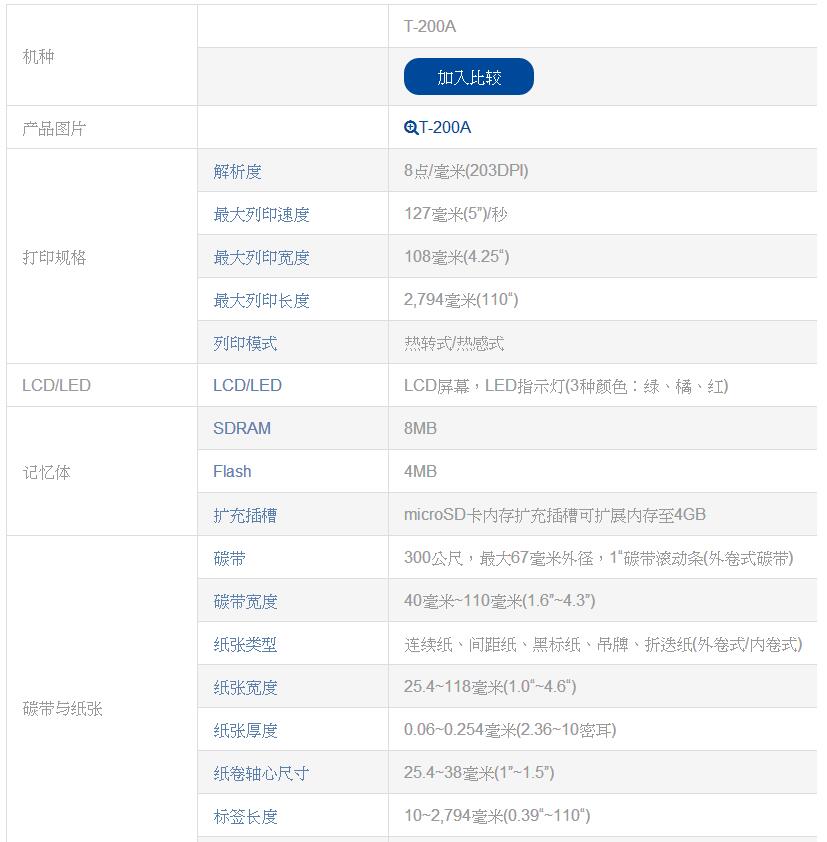The height and width of the screenshot is (842, 827).
Task: Open the T-200A product image link
Action: coord(444,127)
